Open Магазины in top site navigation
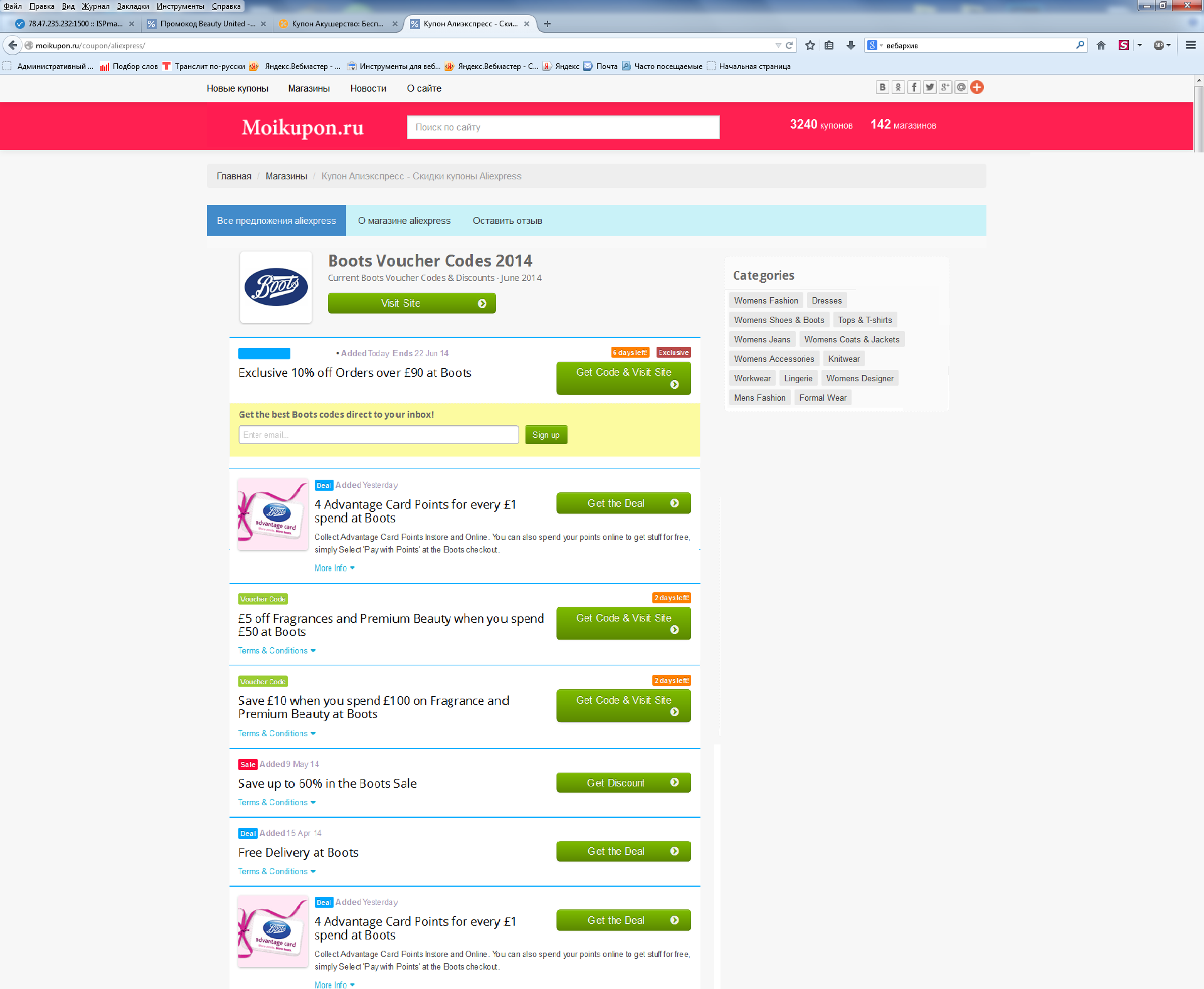The image size is (1204, 989). [309, 88]
